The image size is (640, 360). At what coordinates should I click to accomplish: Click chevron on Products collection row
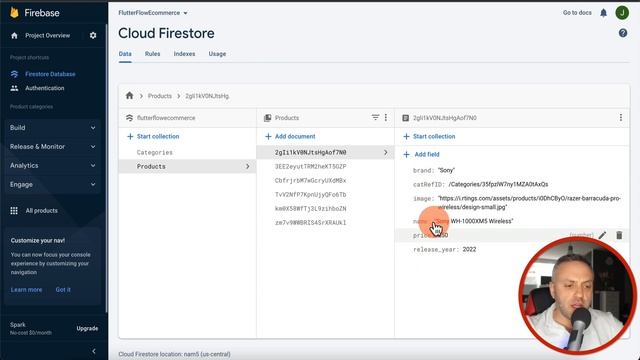coord(247,167)
